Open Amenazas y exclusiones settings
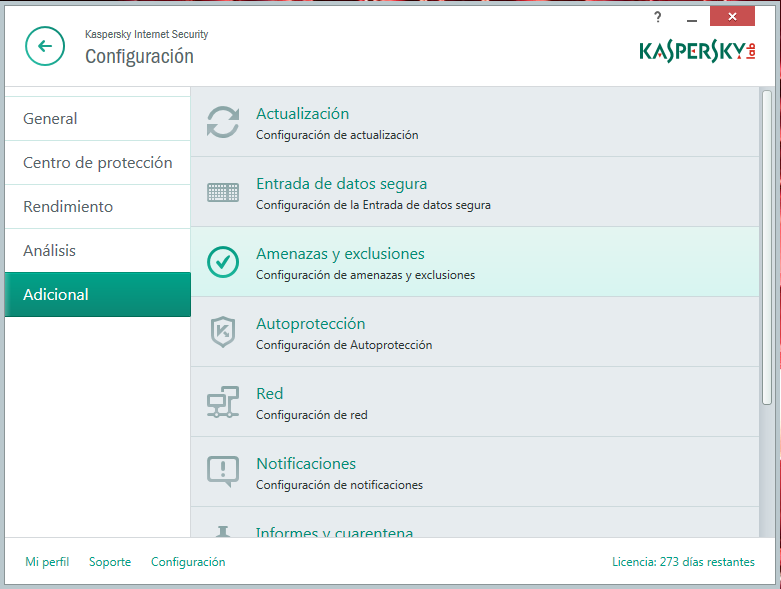781x589 pixels. coord(340,254)
